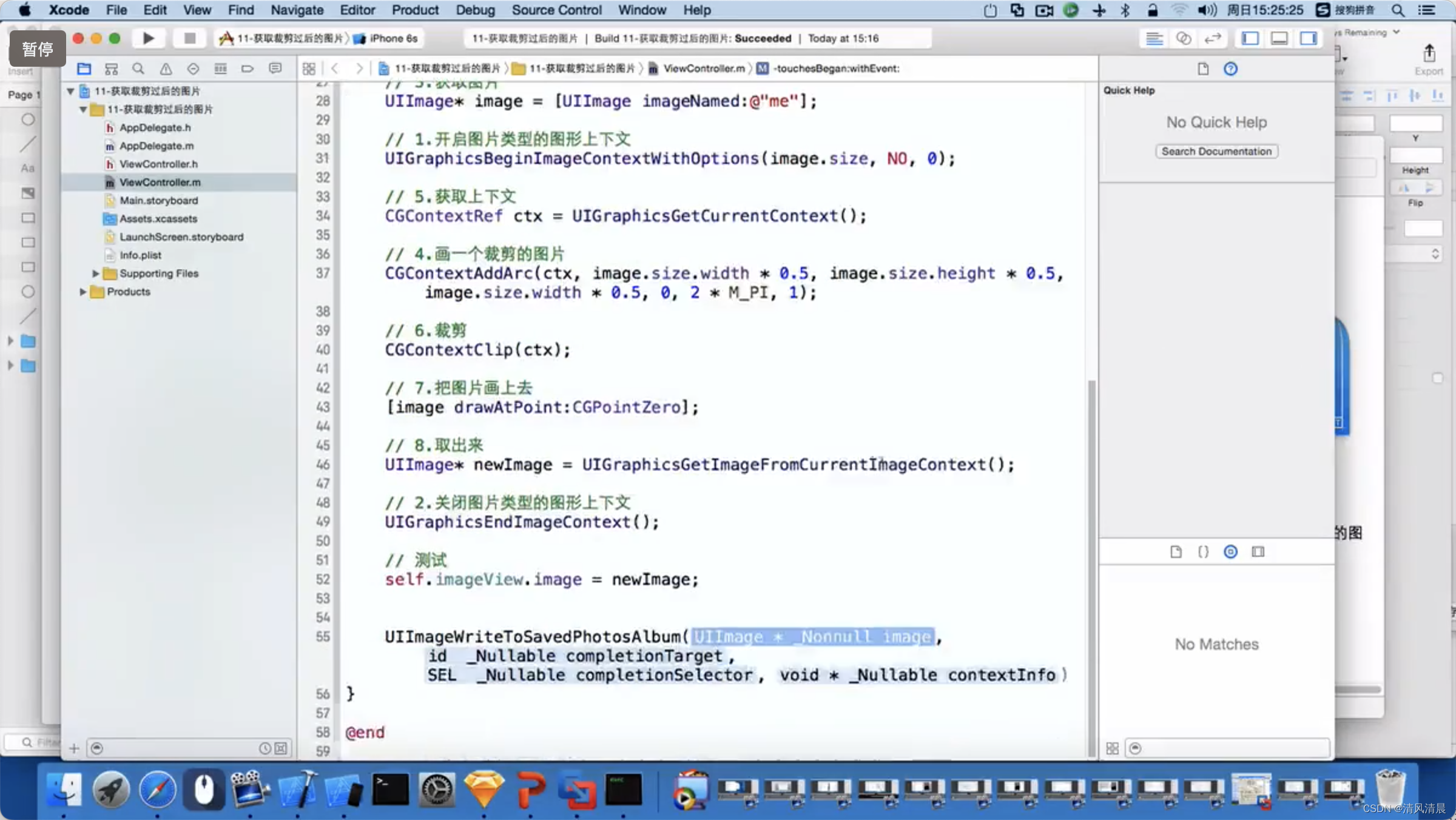Open the Issue navigator (warning triangle icon)

tap(166, 69)
